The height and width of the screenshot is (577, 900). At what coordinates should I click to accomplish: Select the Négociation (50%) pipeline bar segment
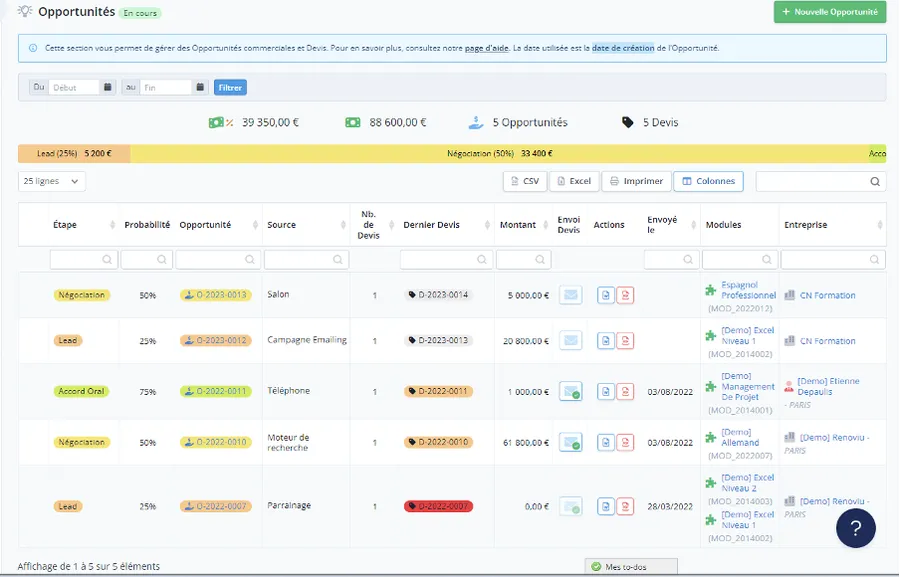tap(499, 153)
